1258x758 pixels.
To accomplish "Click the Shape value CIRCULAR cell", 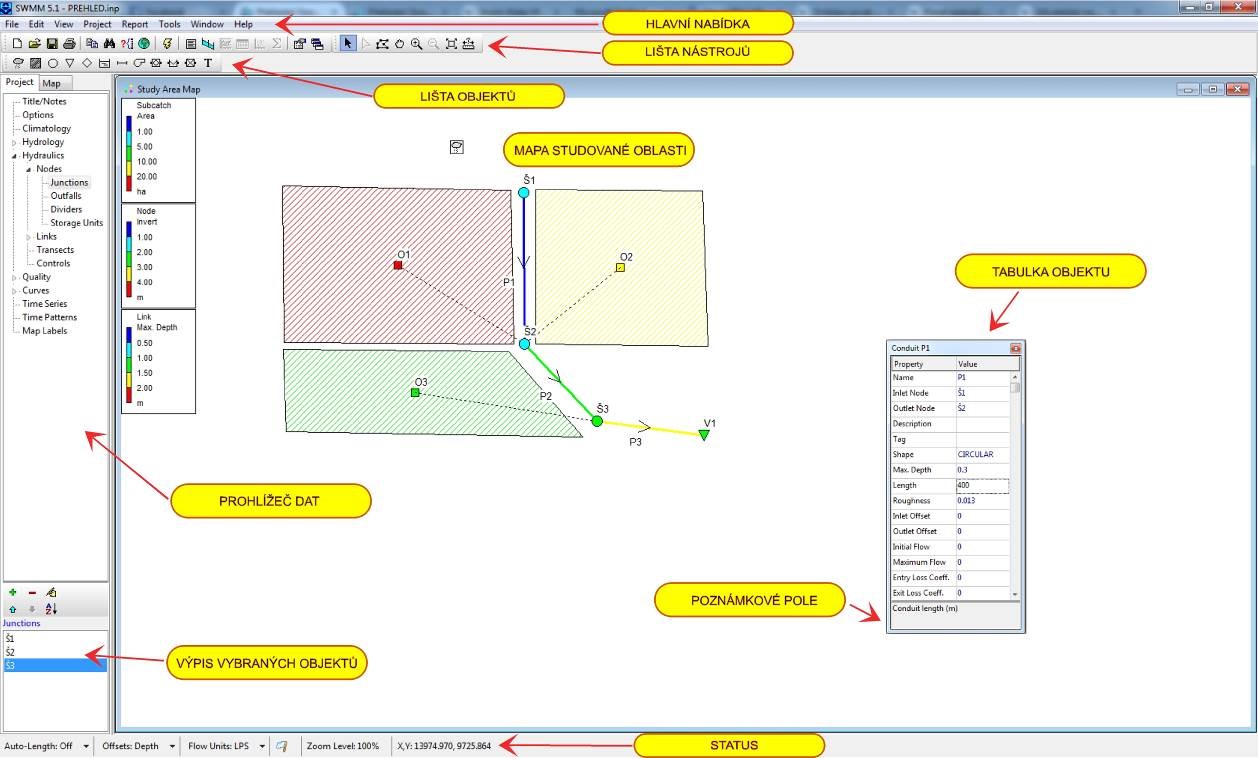I will [982, 454].
